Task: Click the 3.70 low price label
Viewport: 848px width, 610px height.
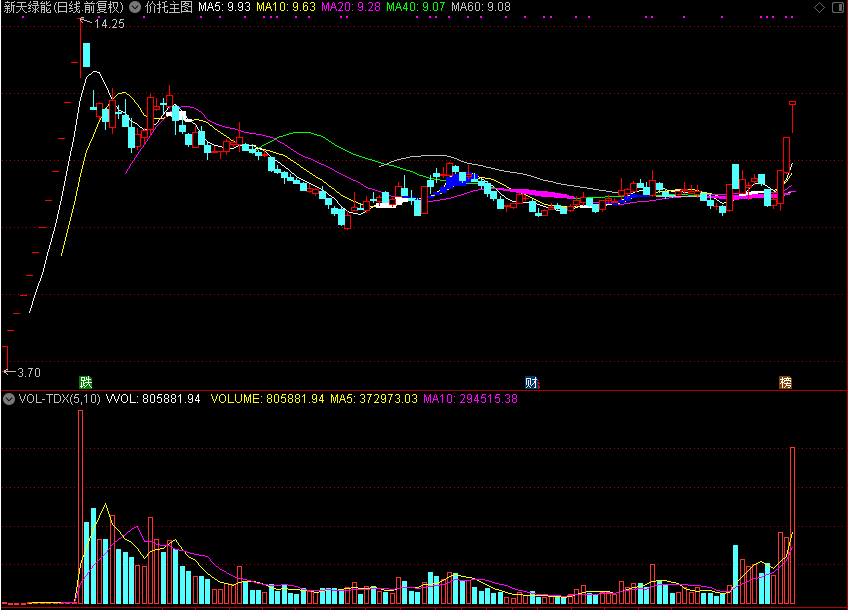Action: [x=29, y=373]
